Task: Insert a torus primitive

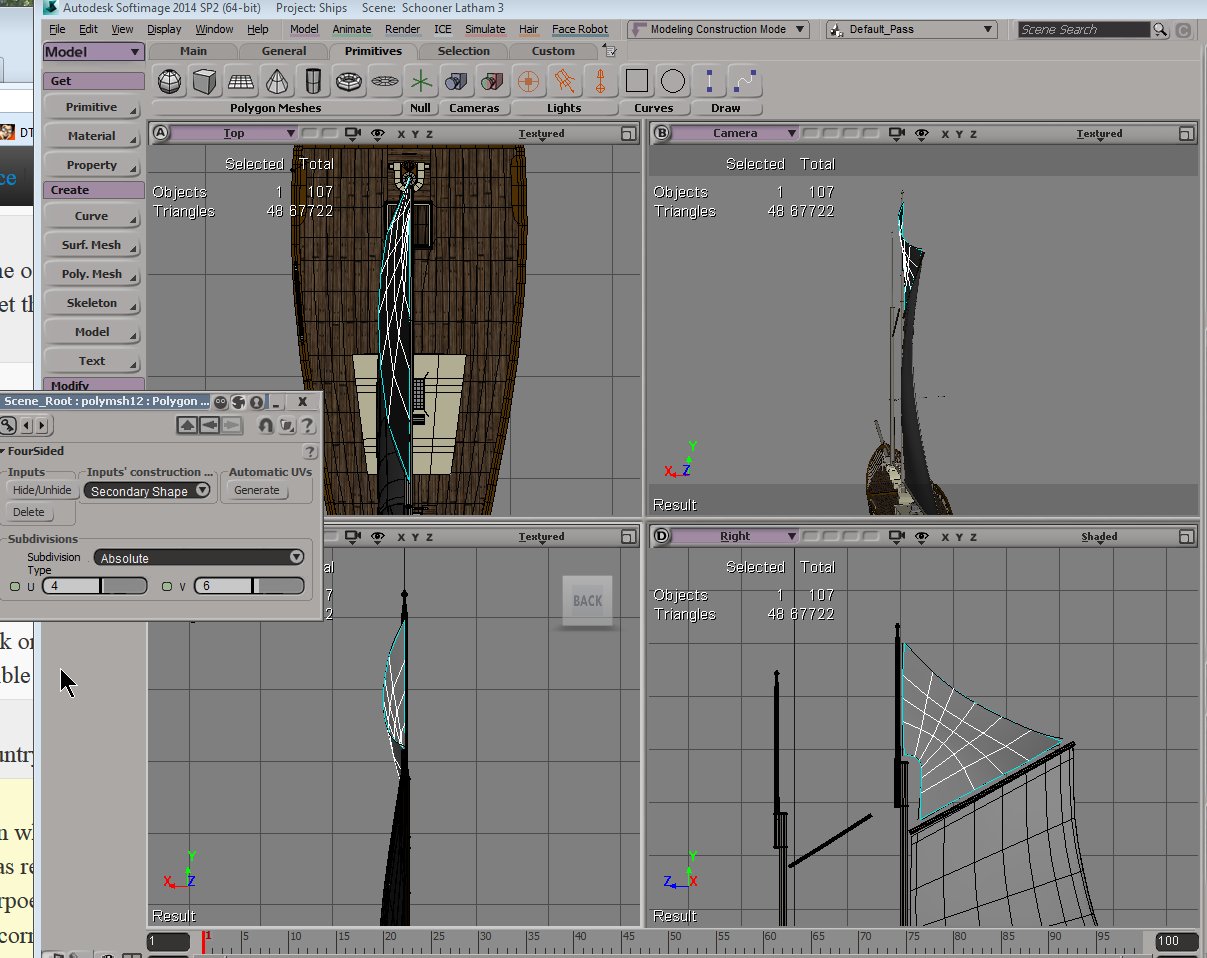Action: [x=348, y=81]
